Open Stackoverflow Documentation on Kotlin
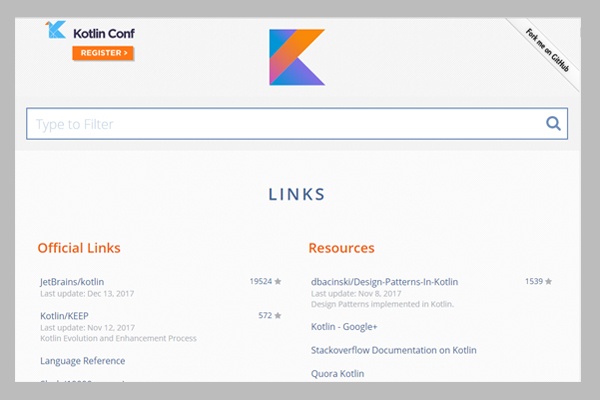The height and width of the screenshot is (400, 600). [394, 350]
